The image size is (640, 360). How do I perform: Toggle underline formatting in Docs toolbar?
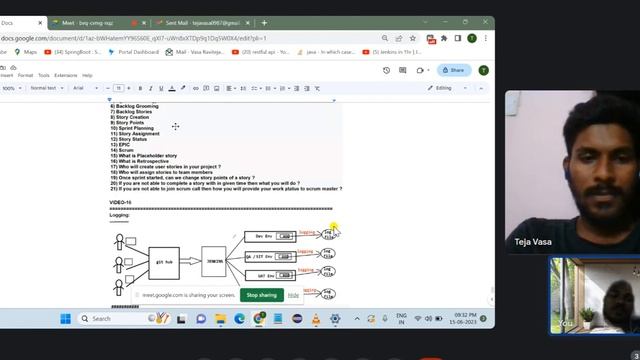click(x=161, y=88)
